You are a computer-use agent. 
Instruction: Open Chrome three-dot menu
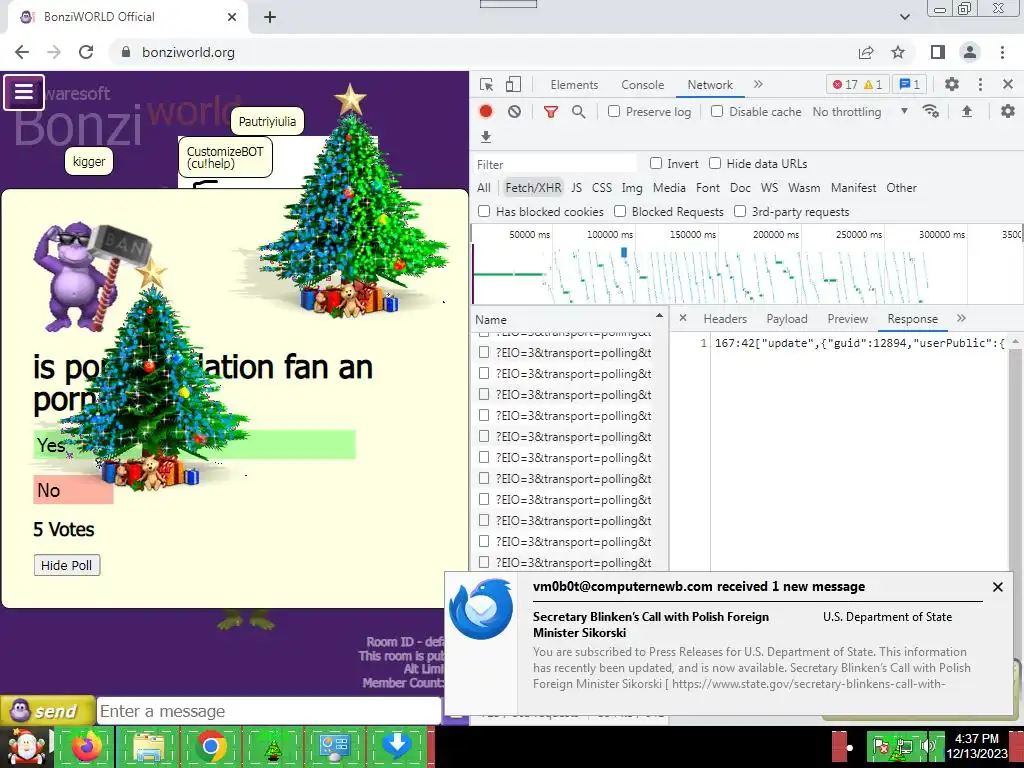(x=1002, y=52)
